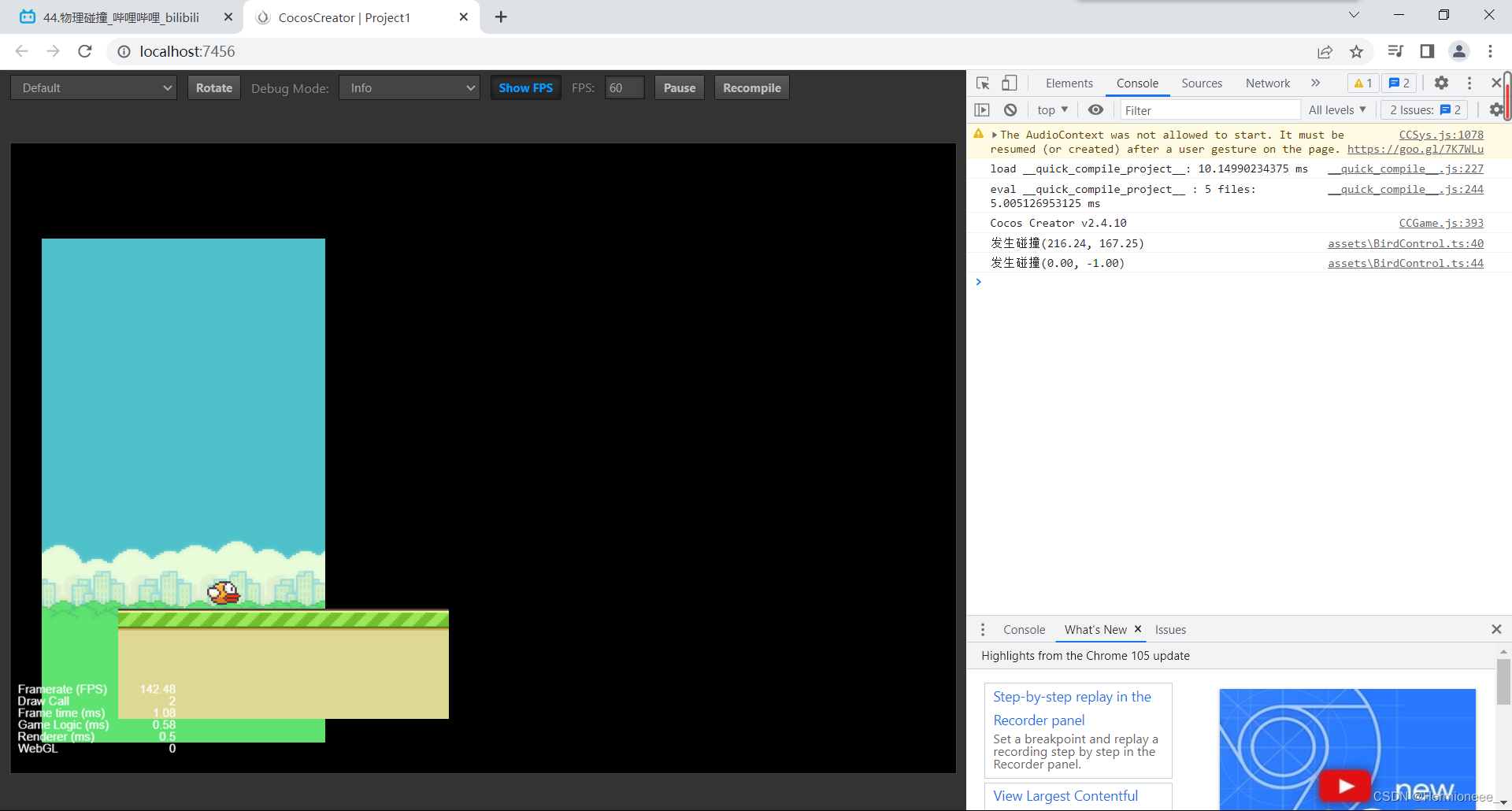Click the bird sprite in the game
This screenshot has height=811, width=1512.
(223, 592)
